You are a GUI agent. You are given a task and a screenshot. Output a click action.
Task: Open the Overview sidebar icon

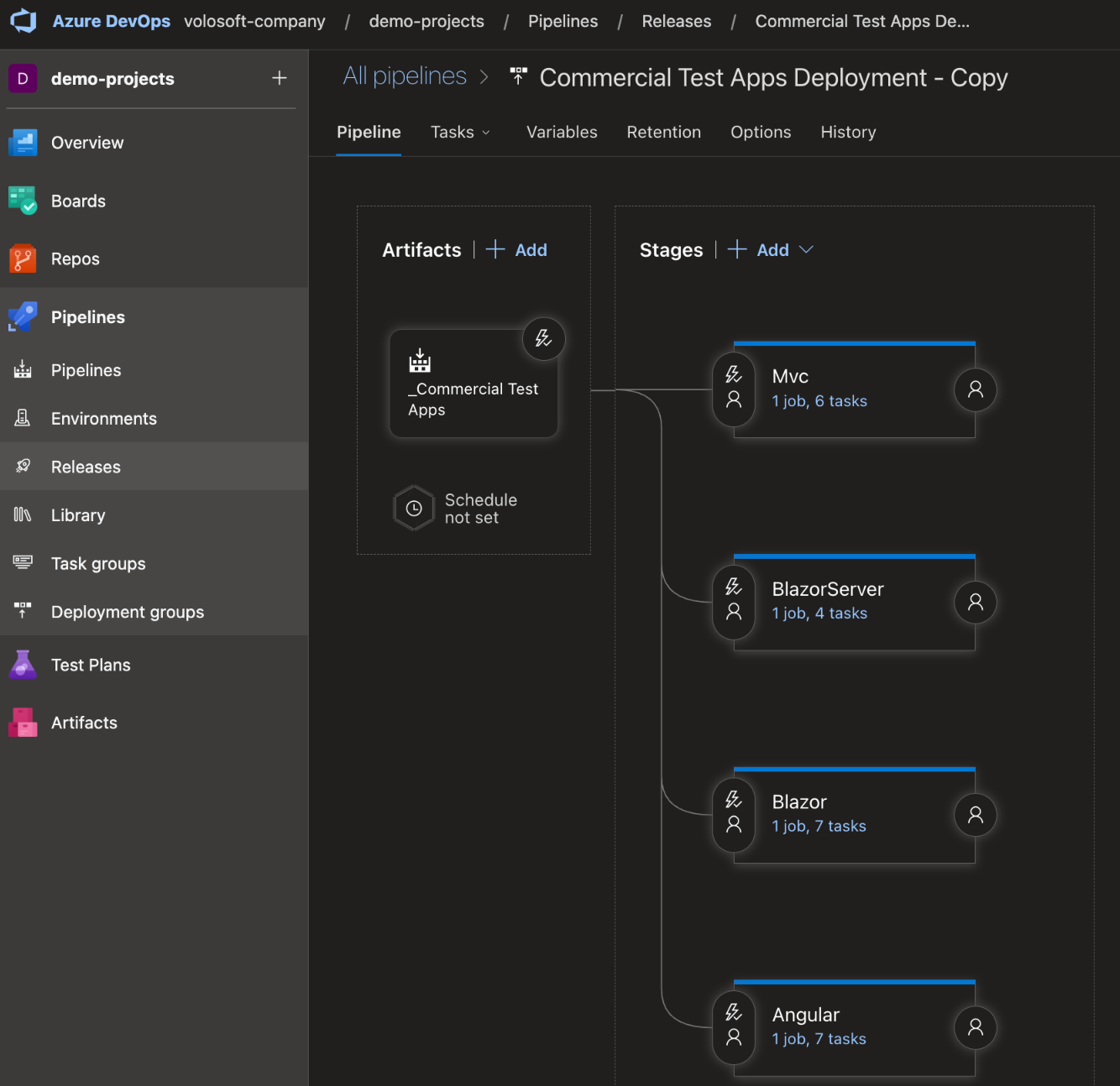pyautogui.click(x=23, y=143)
